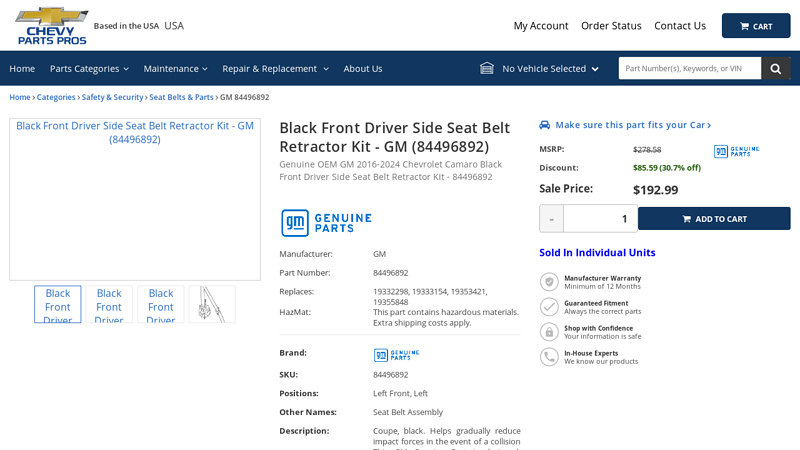Go to Home in the navigation bar
The image size is (800, 450).
(22, 68)
